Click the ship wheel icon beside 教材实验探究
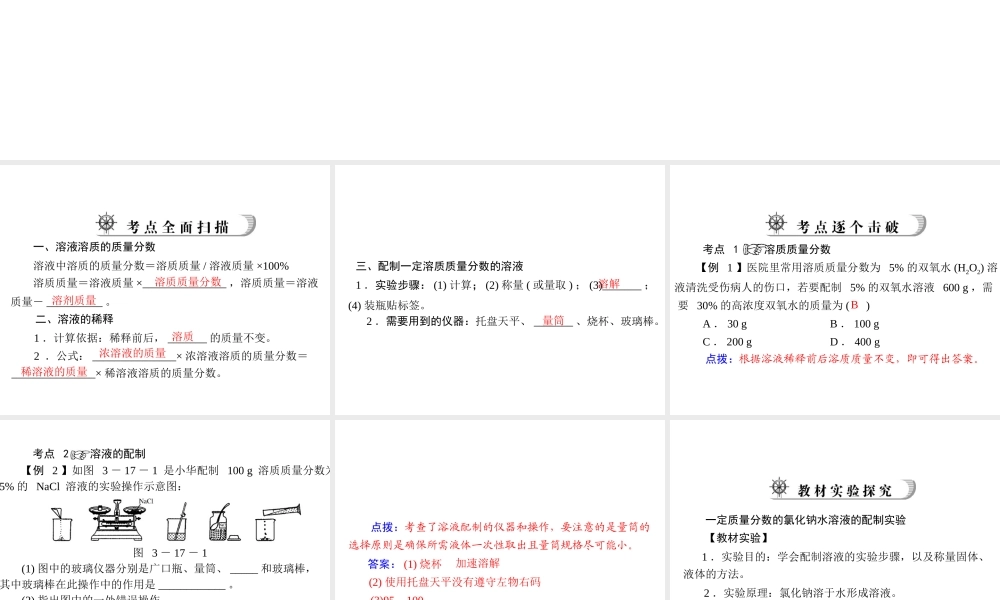The width and height of the screenshot is (1000, 600). pyautogui.click(x=779, y=488)
